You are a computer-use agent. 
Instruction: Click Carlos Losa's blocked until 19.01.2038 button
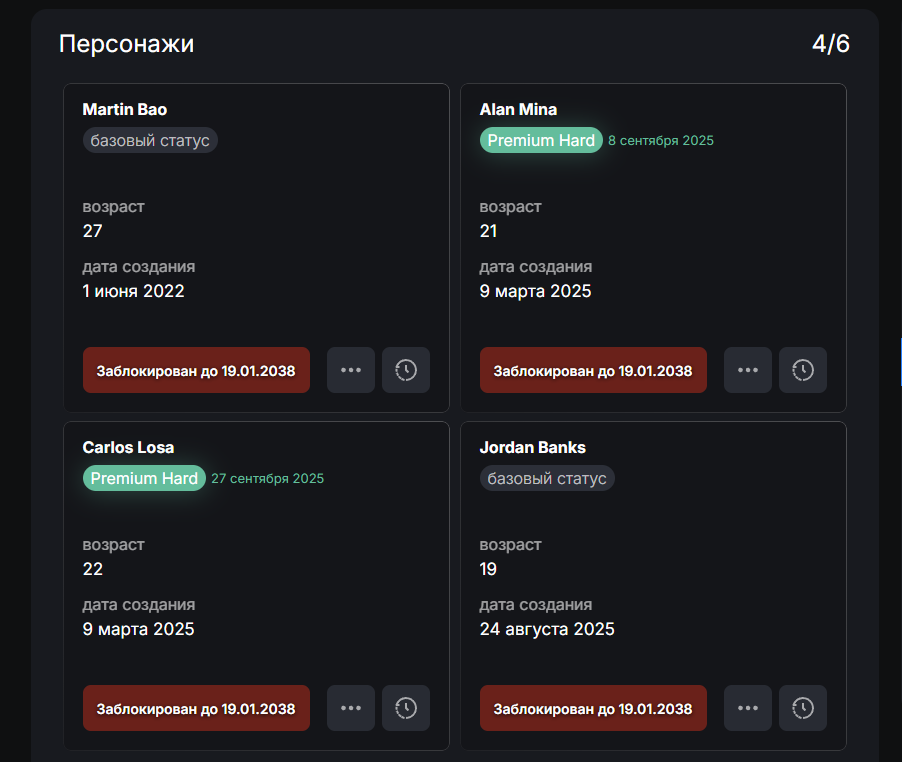point(196,708)
